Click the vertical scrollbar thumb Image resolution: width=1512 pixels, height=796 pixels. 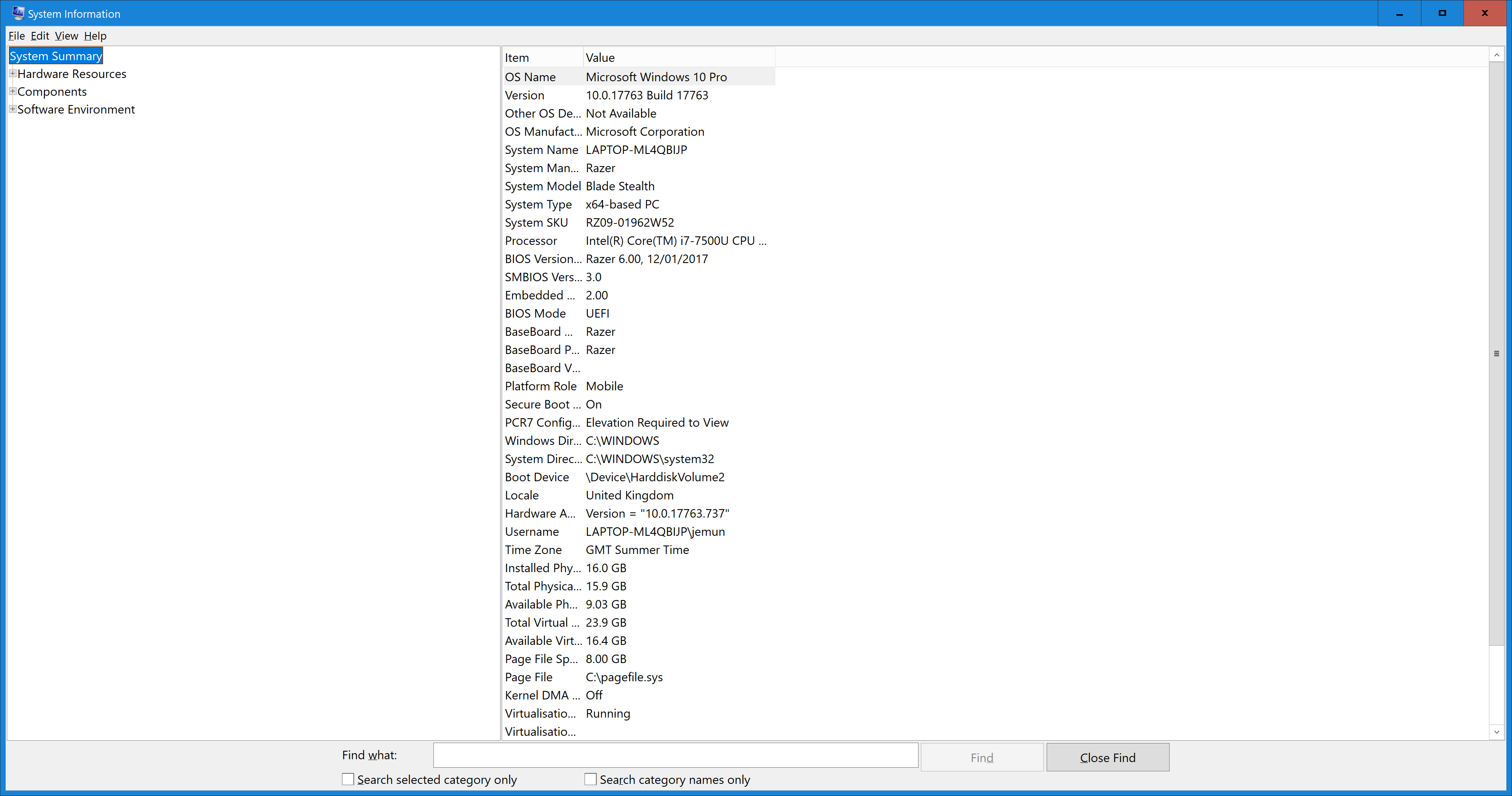[1497, 354]
